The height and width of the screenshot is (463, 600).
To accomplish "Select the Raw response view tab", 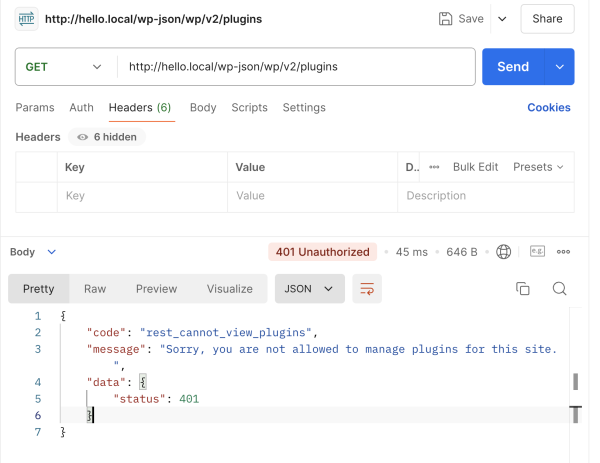I will click(x=95, y=289).
